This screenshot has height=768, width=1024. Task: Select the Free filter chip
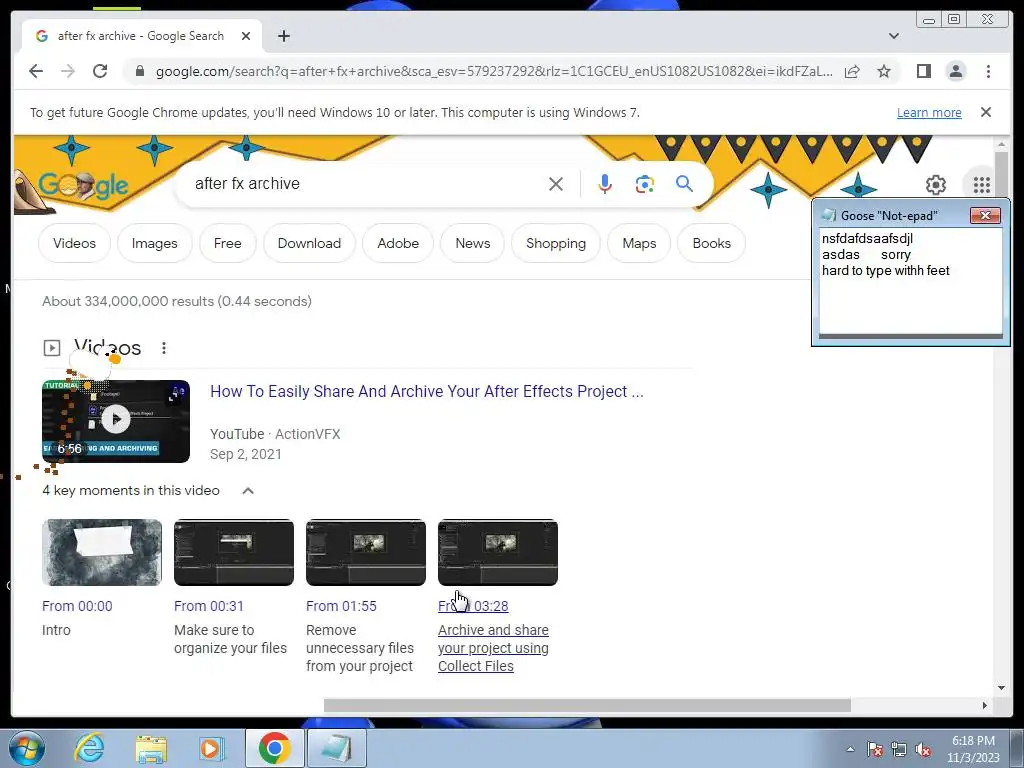pyautogui.click(x=227, y=244)
